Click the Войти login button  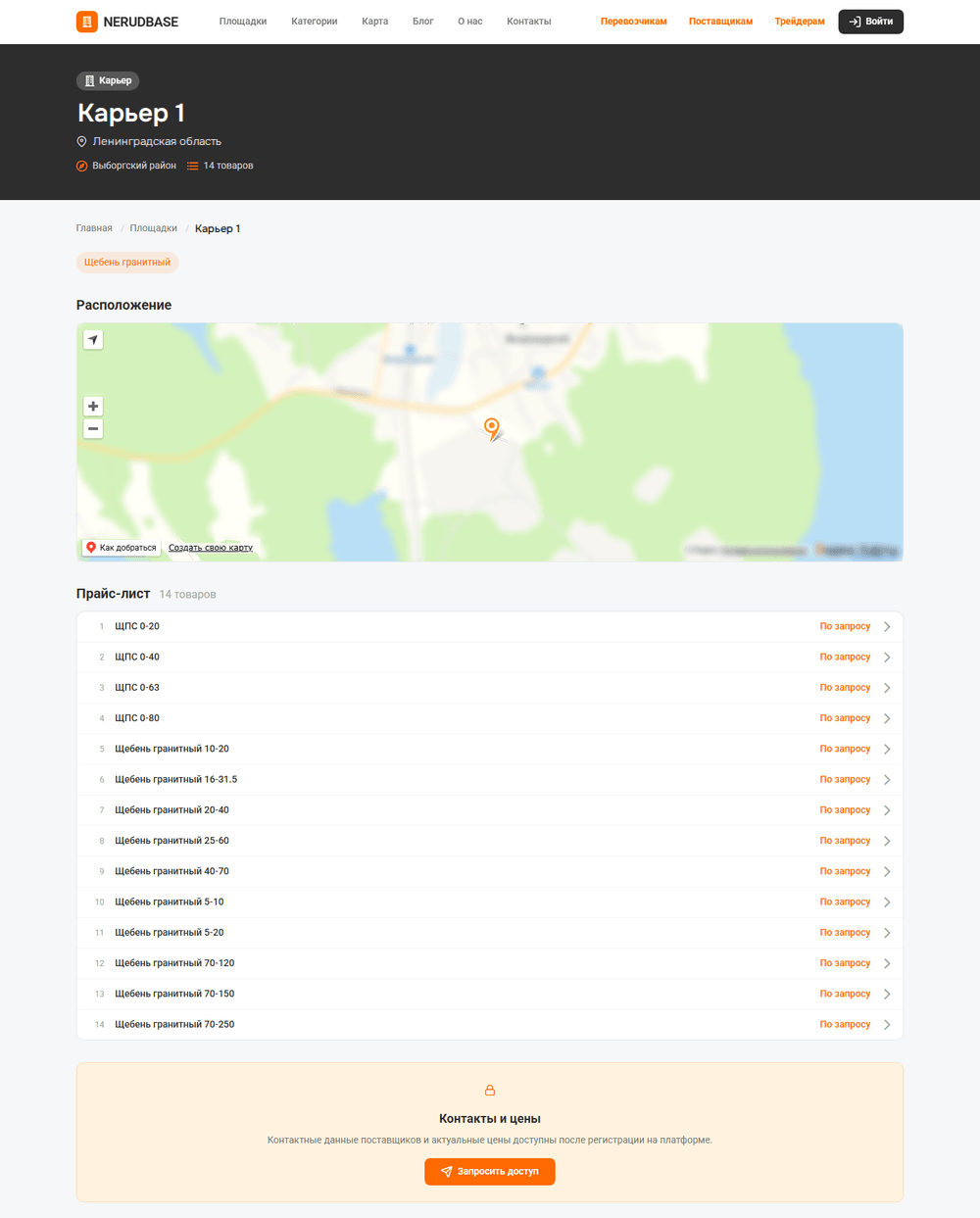coord(871,22)
